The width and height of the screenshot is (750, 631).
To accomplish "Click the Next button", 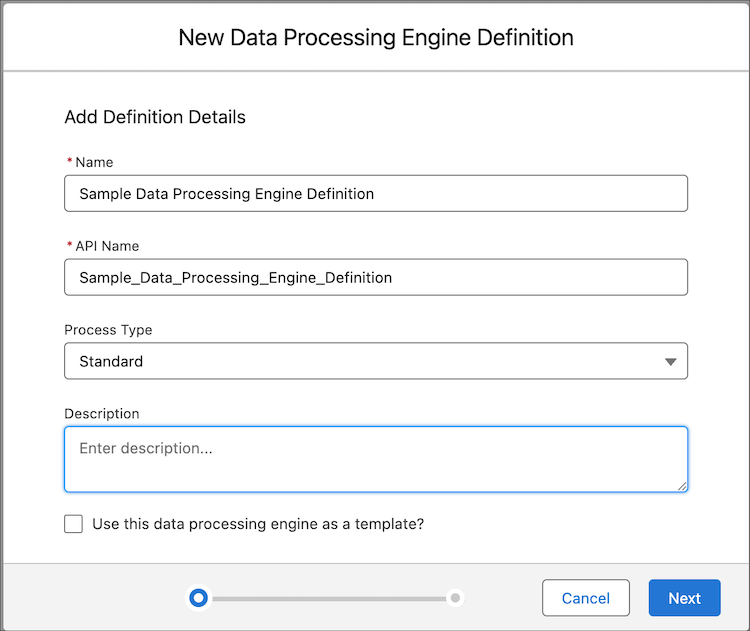I will [684, 598].
